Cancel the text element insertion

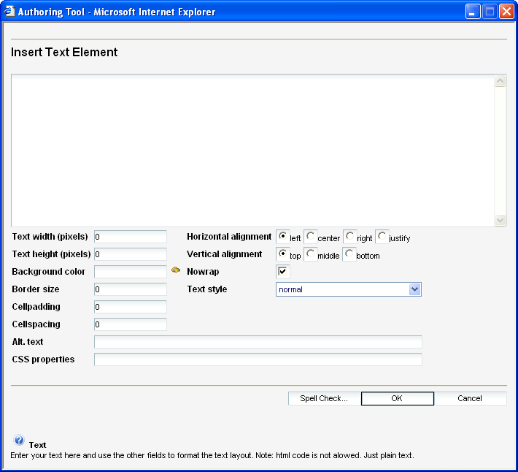[470, 398]
